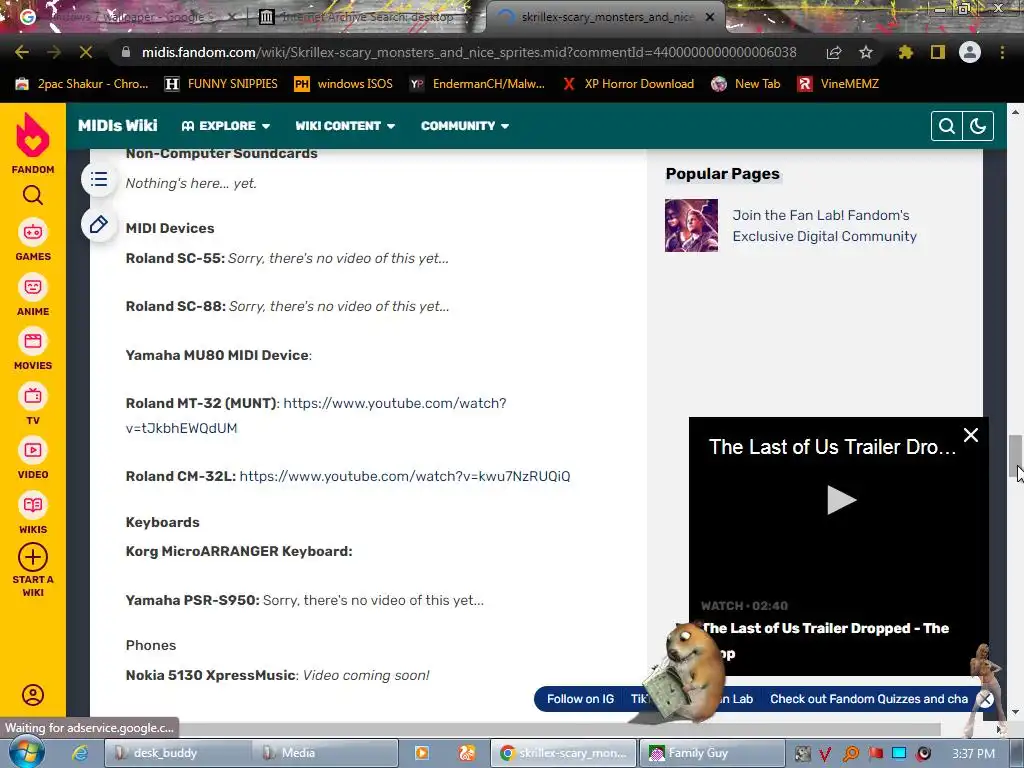Viewport: 1024px width, 768px height.
Task: Switch to the Google wallpaper search tab
Action: [x=131, y=17]
